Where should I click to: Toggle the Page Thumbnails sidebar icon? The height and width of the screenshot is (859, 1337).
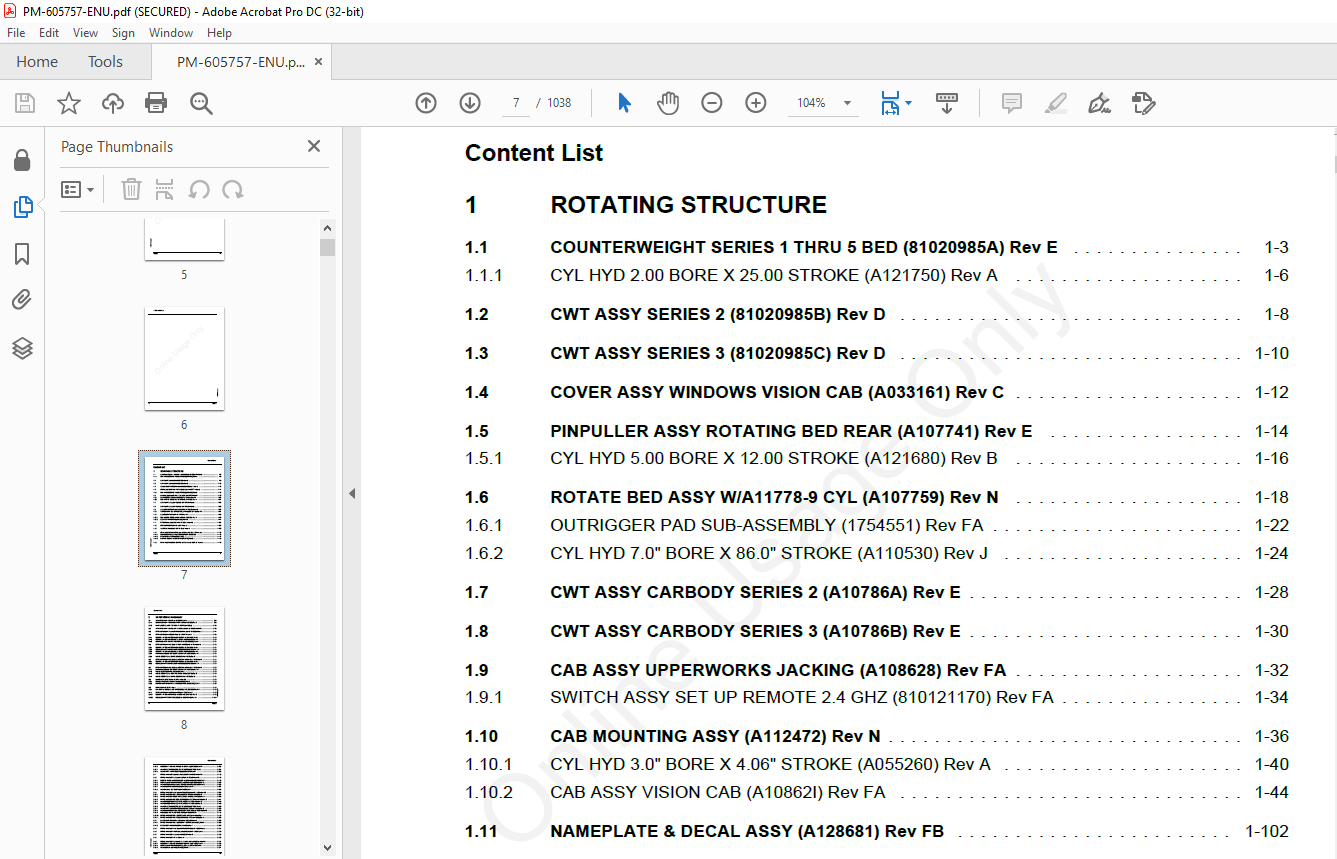[x=22, y=207]
